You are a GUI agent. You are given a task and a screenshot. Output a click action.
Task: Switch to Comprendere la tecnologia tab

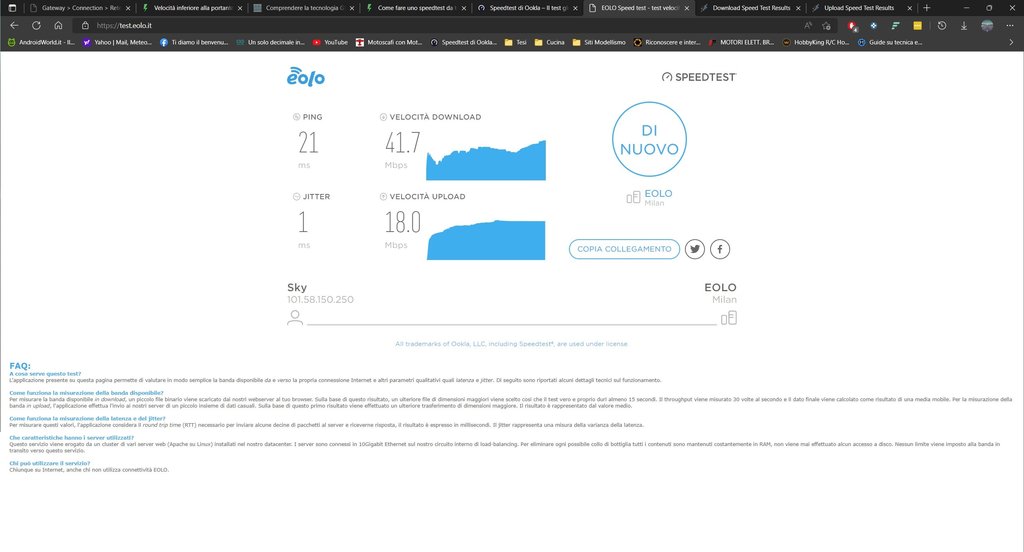[x=304, y=8]
